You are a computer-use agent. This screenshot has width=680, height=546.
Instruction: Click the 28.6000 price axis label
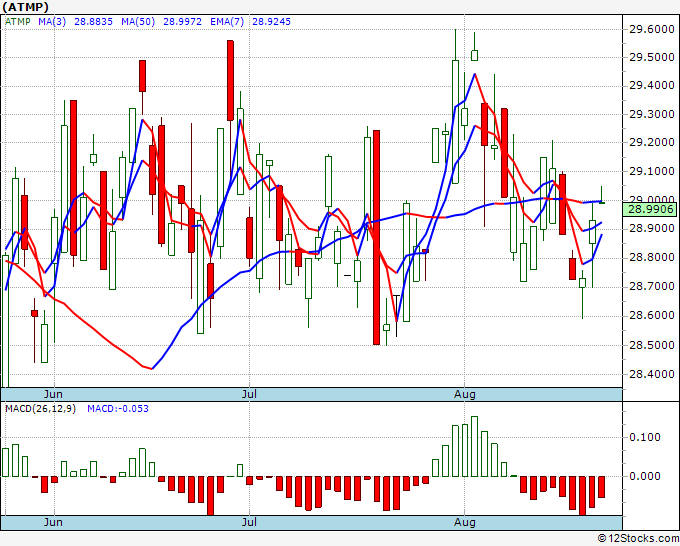click(651, 315)
